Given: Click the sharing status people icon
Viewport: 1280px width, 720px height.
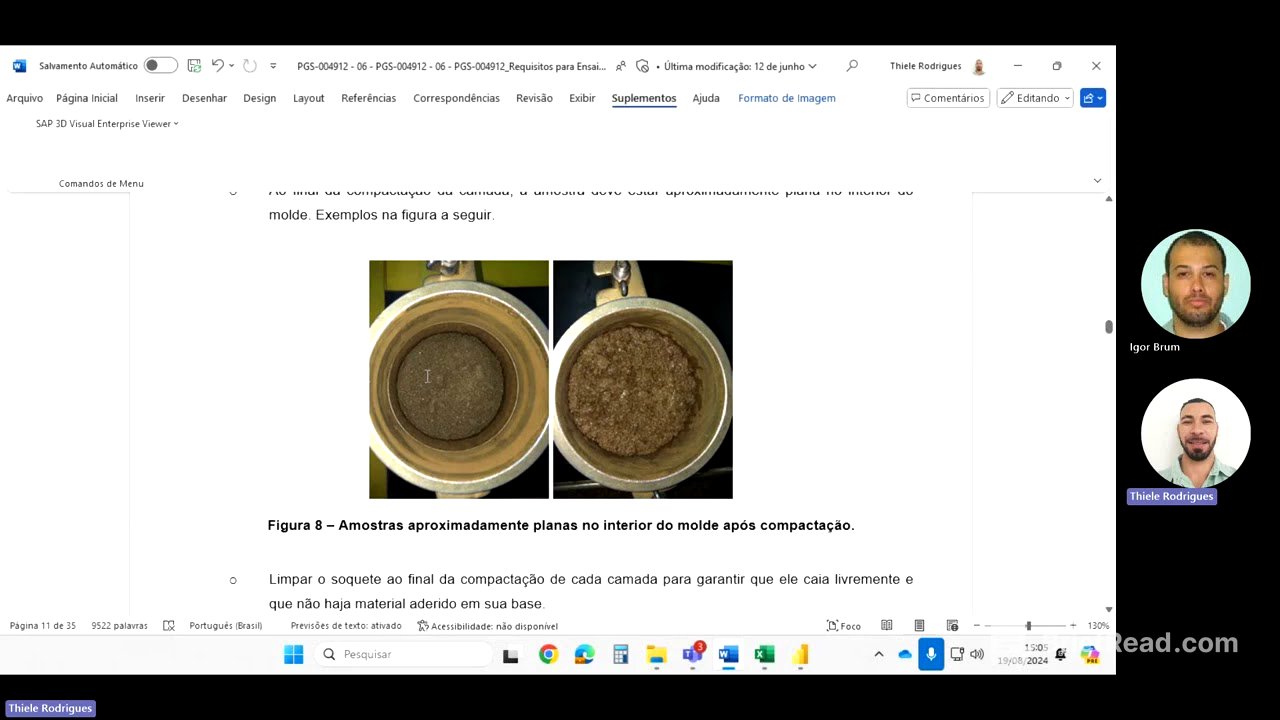Looking at the screenshot, I should point(621,66).
